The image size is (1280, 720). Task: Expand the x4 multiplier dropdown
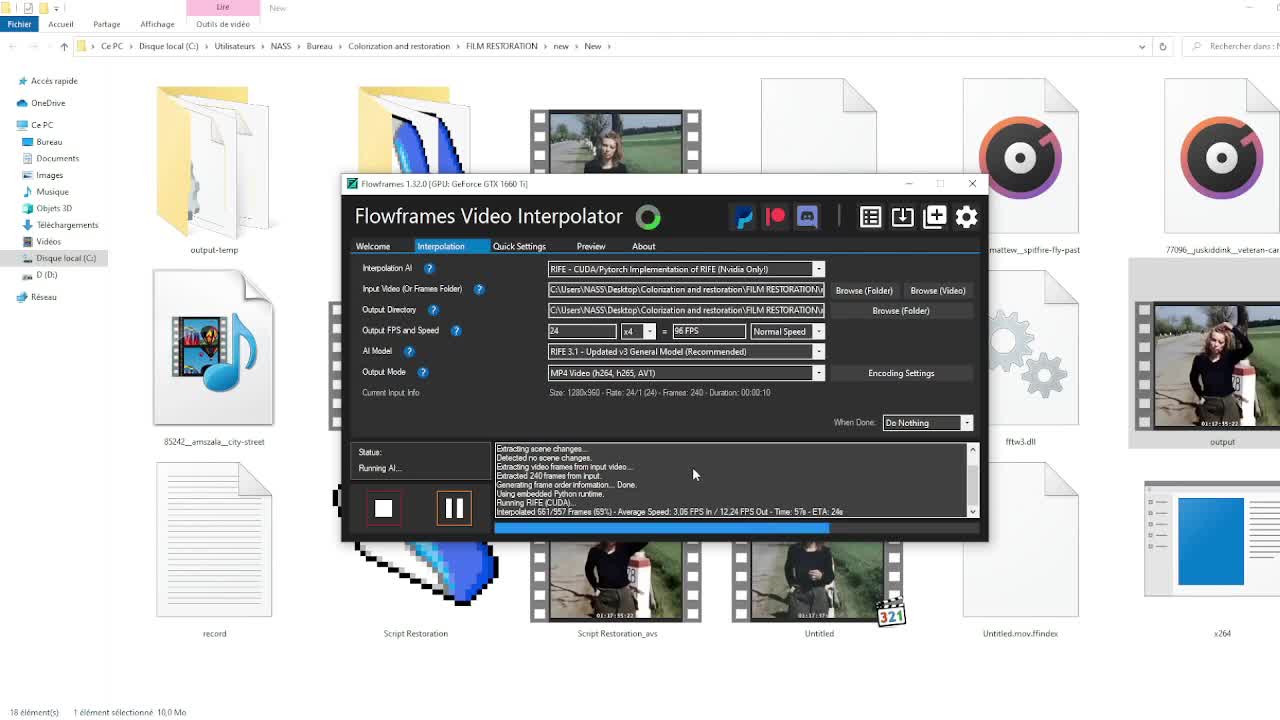(x=649, y=331)
